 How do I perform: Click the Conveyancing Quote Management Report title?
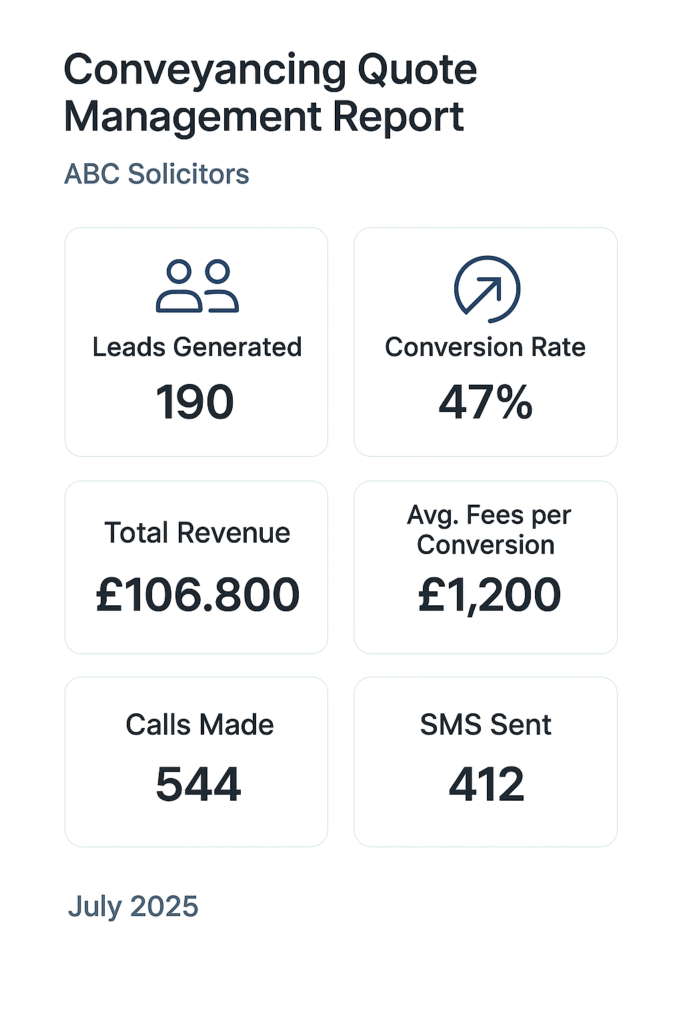tap(270, 93)
